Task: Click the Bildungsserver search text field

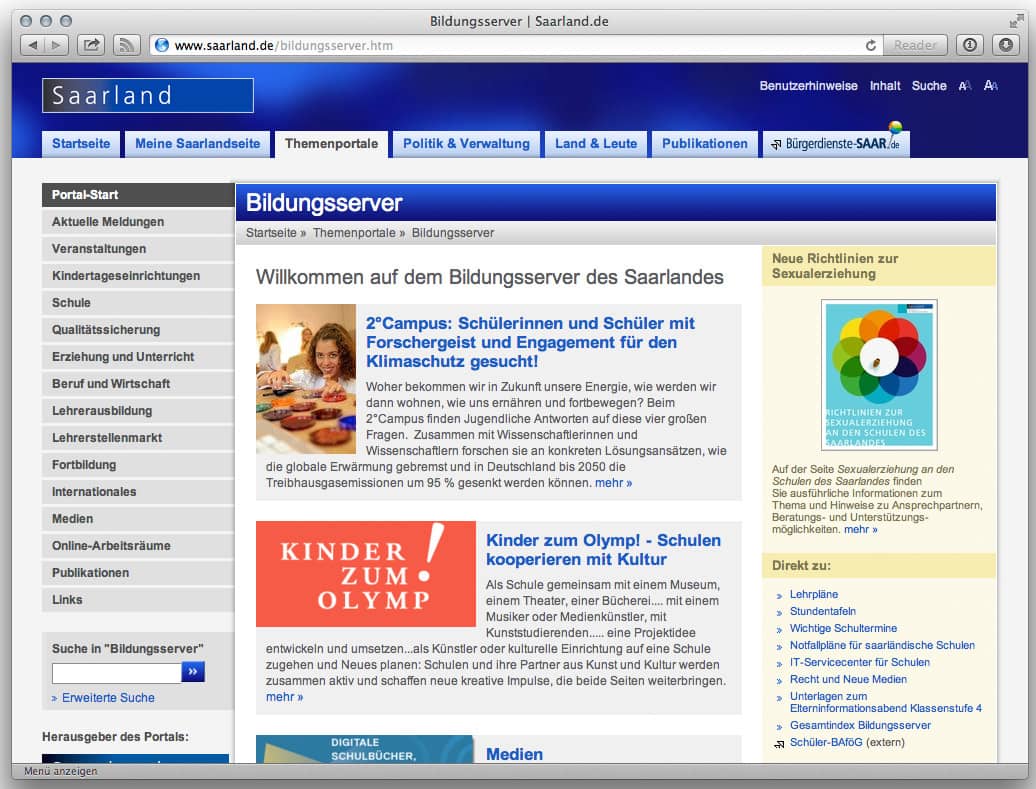Action: [116, 672]
